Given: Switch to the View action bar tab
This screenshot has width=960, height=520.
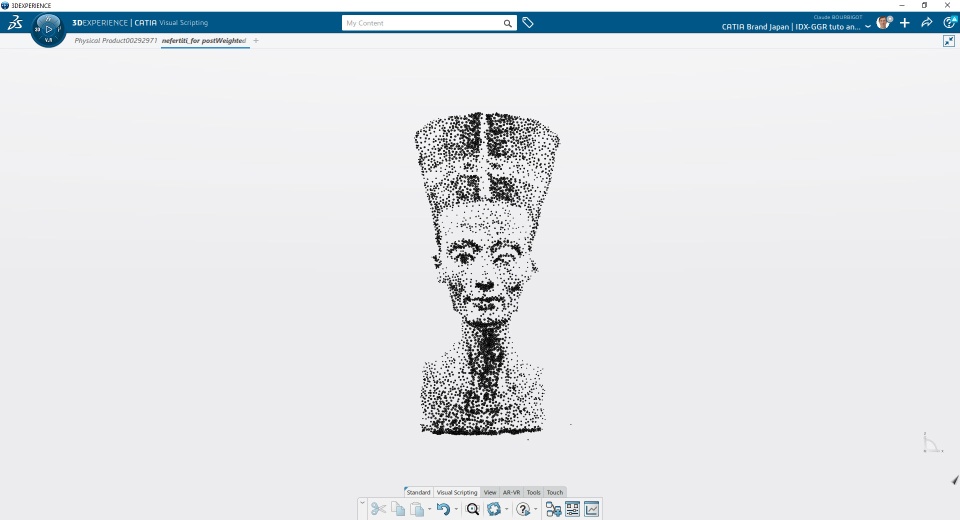Looking at the screenshot, I should 490,492.
